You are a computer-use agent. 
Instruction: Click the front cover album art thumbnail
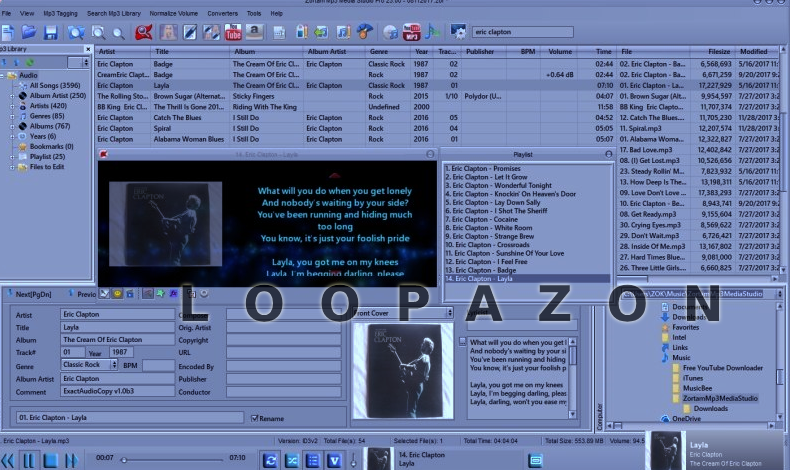[403, 371]
